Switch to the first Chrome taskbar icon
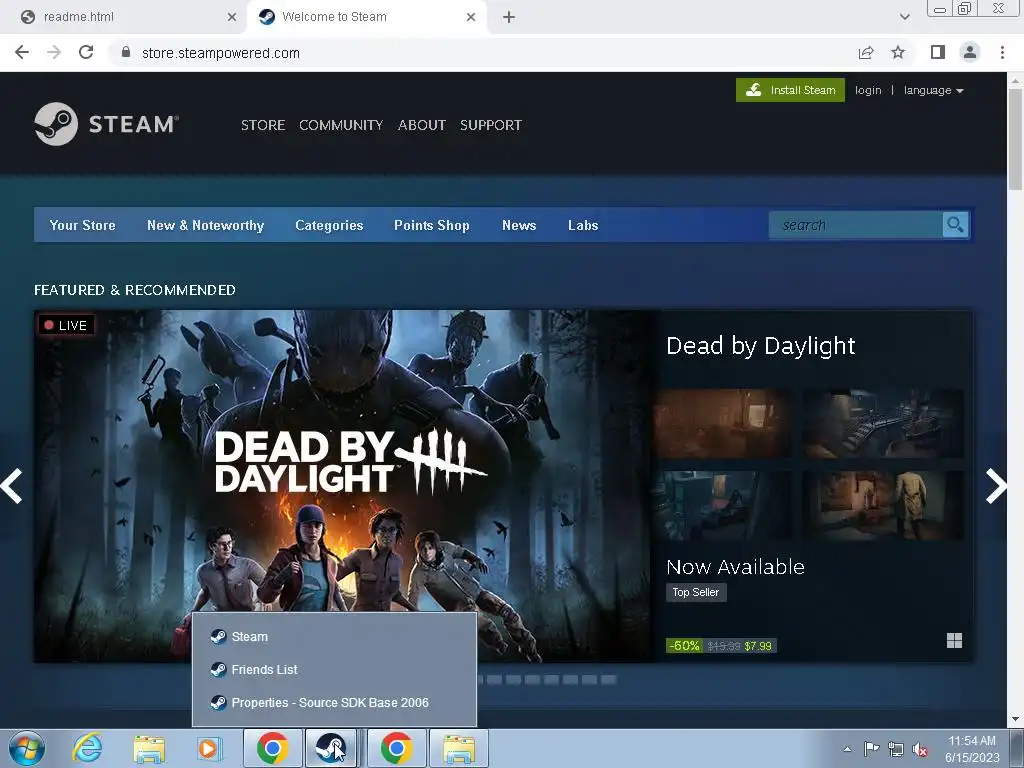Image resolution: width=1024 pixels, height=768 pixels. point(273,748)
